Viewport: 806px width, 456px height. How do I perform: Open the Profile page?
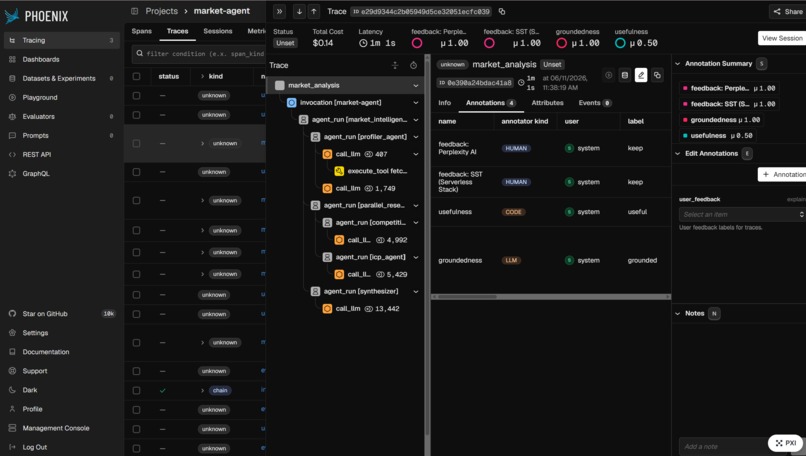point(62,409)
